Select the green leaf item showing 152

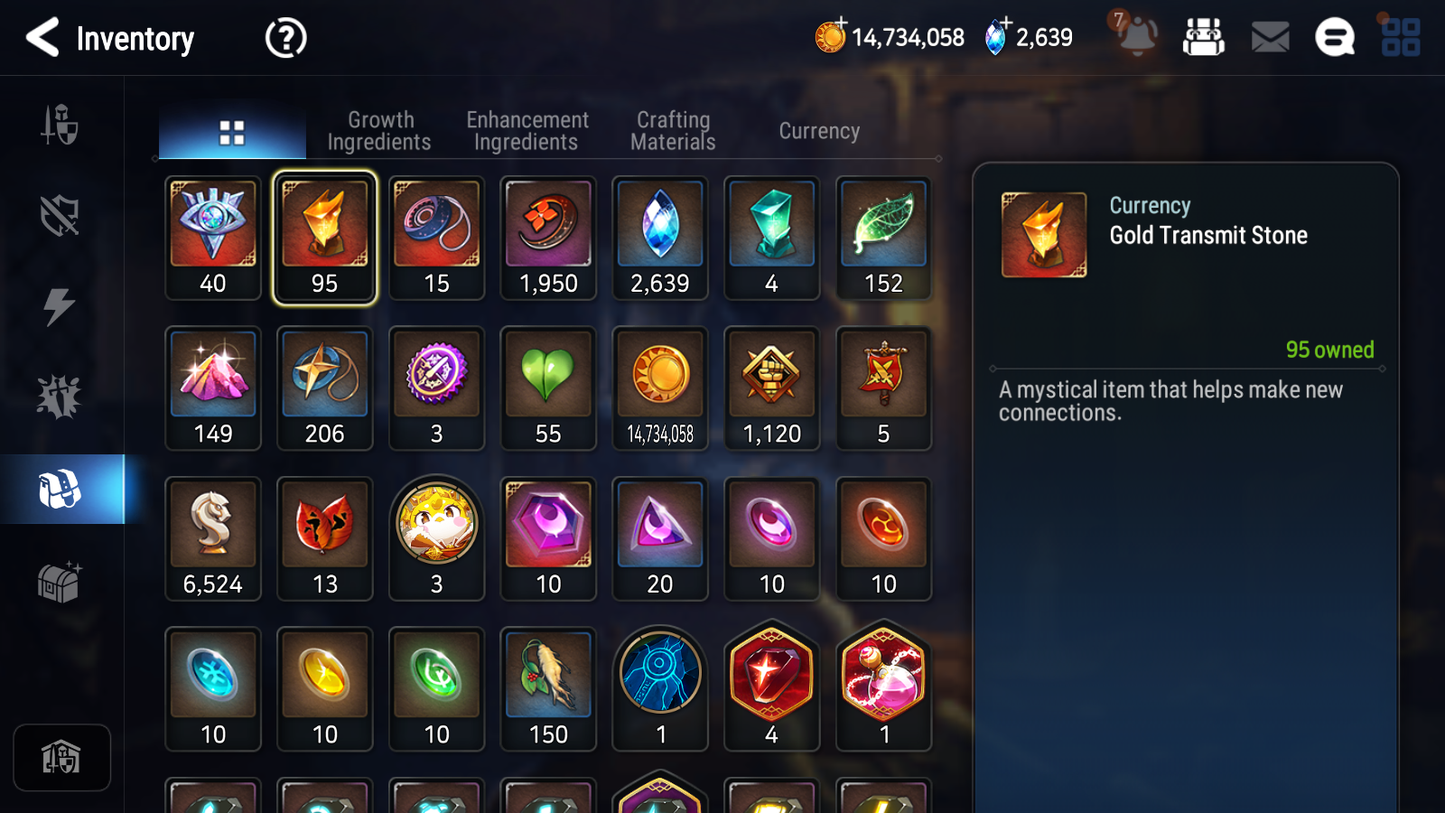(x=884, y=238)
